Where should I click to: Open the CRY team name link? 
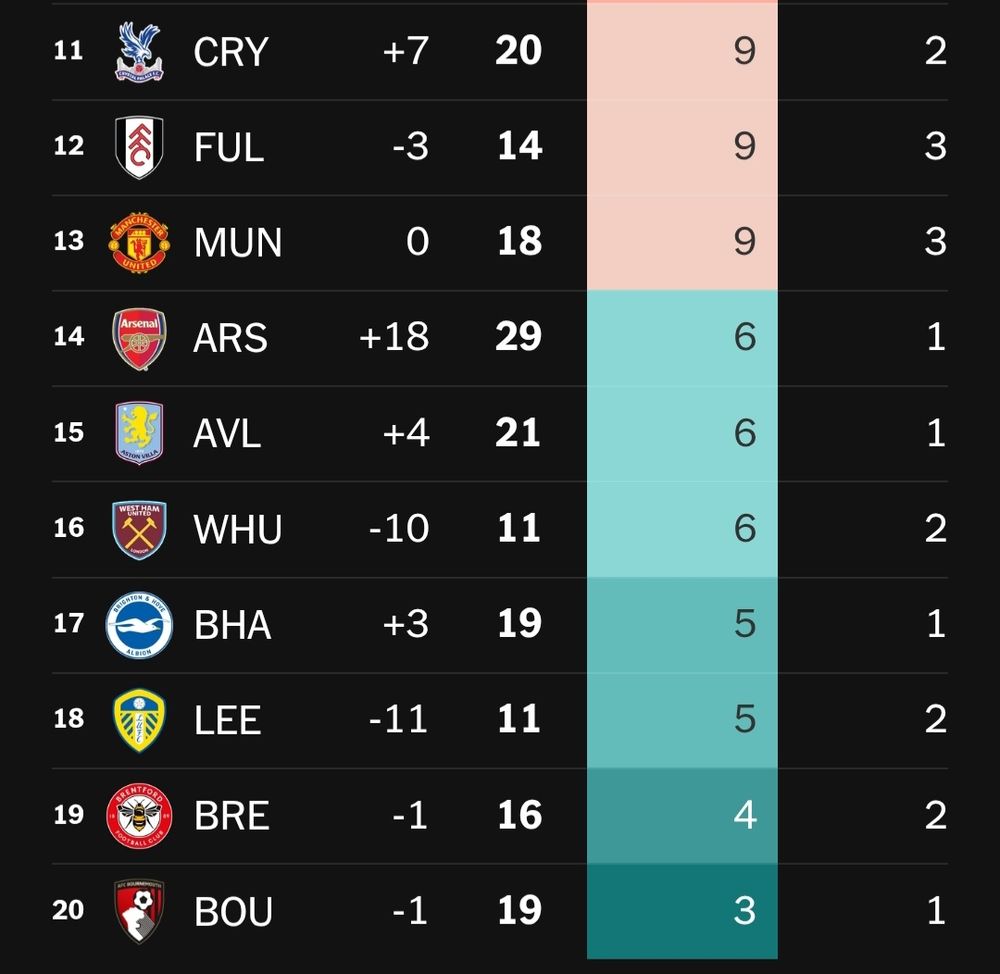point(231,52)
